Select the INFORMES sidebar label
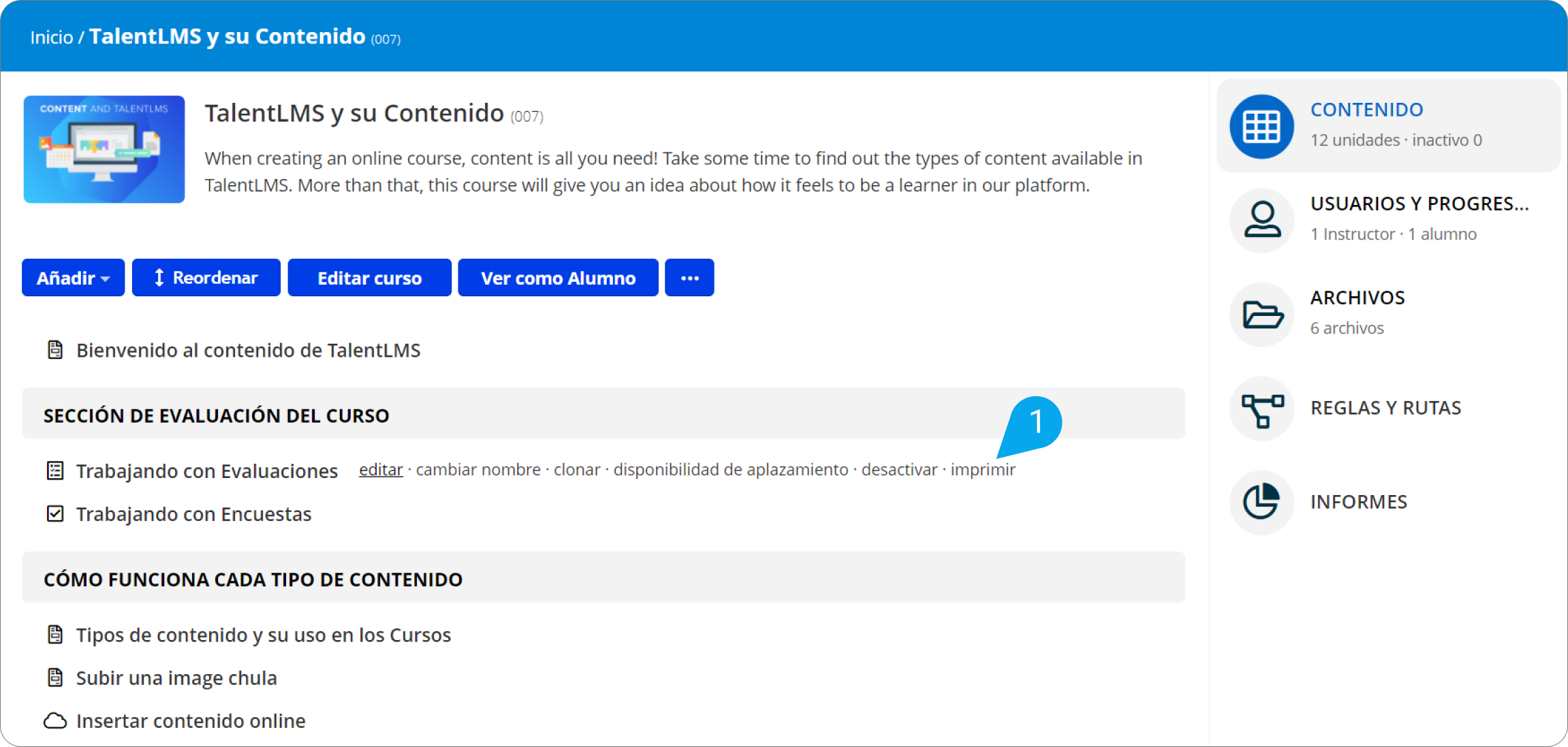 [x=1359, y=502]
